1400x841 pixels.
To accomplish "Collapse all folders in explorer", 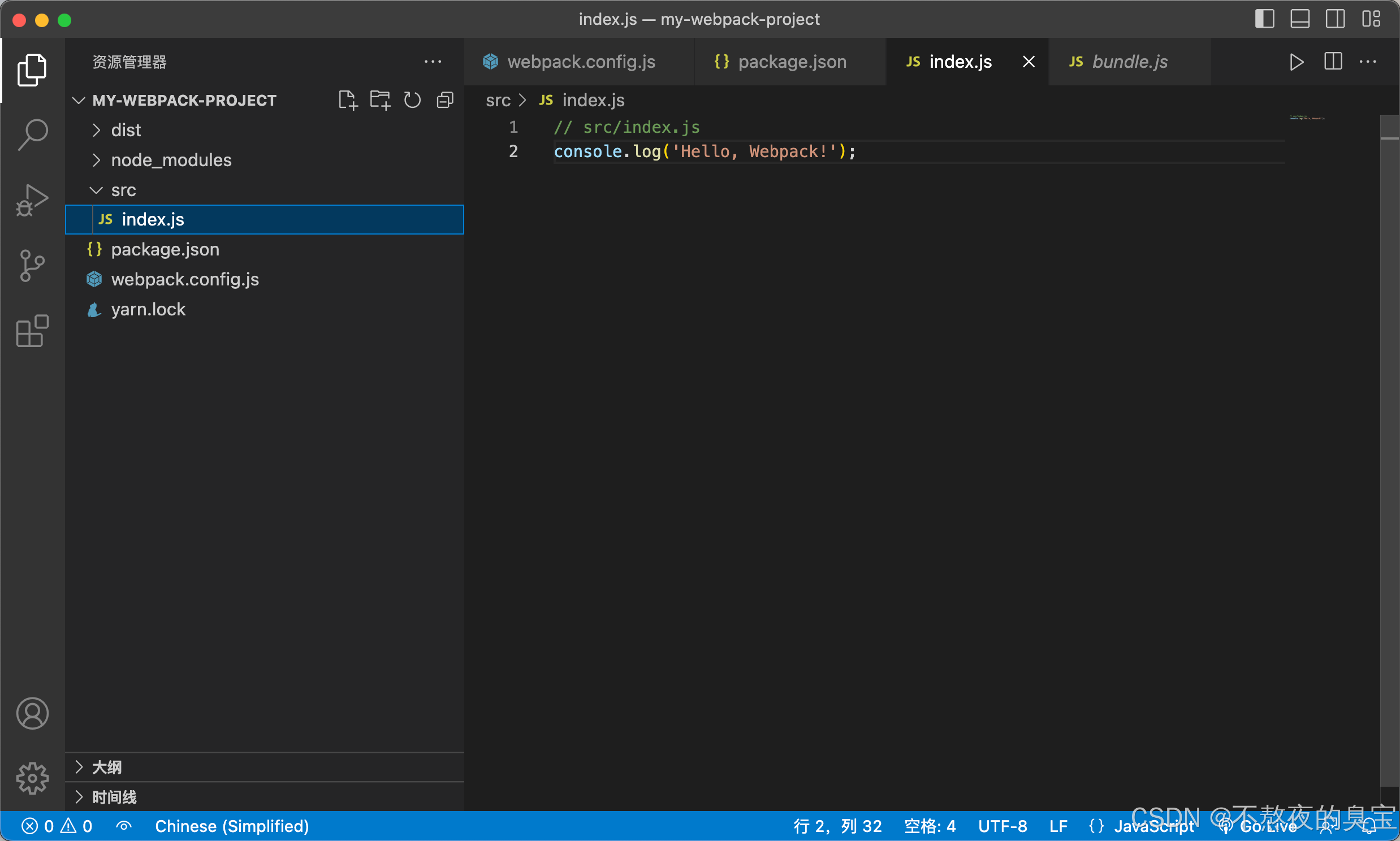I will 446,100.
